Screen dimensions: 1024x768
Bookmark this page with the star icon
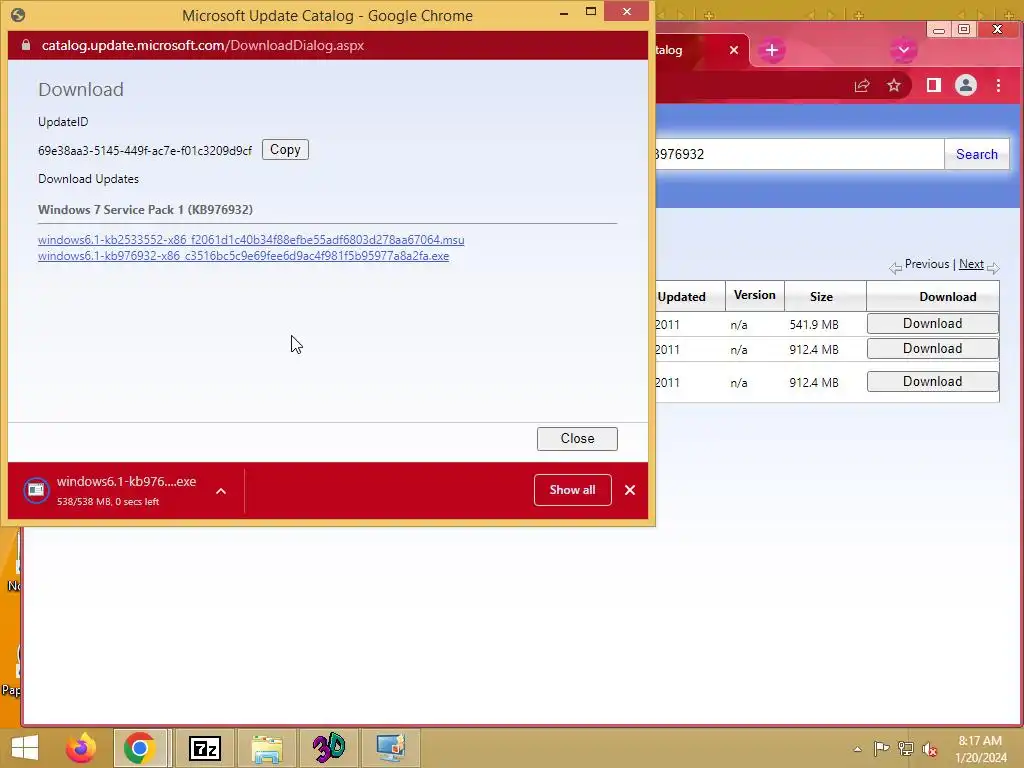[893, 86]
